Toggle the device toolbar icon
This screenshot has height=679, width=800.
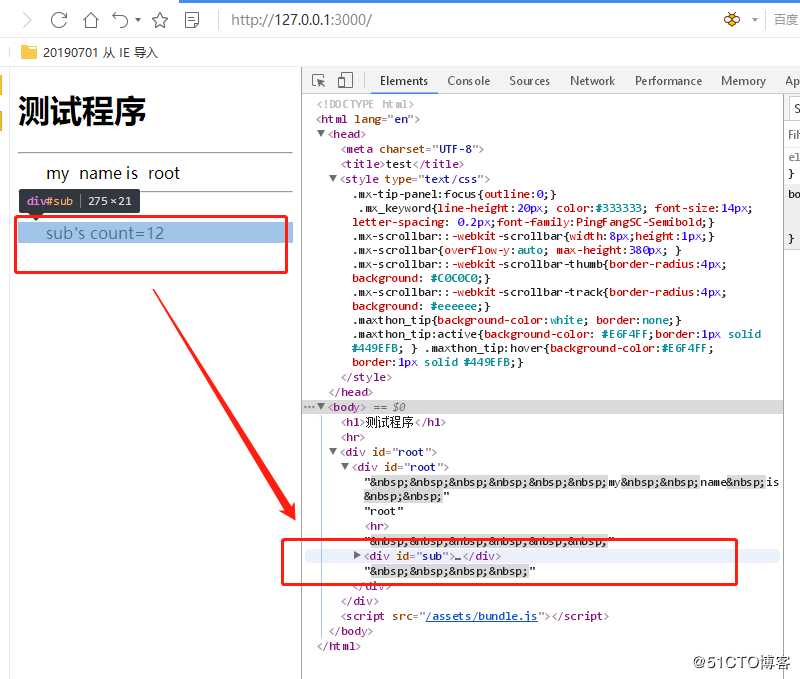tap(345, 80)
